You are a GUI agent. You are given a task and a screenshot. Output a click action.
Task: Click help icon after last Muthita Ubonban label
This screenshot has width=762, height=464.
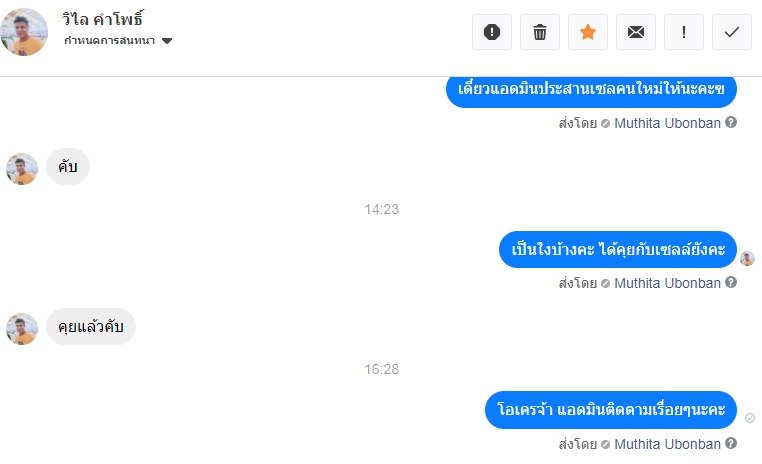click(x=731, y=443)
